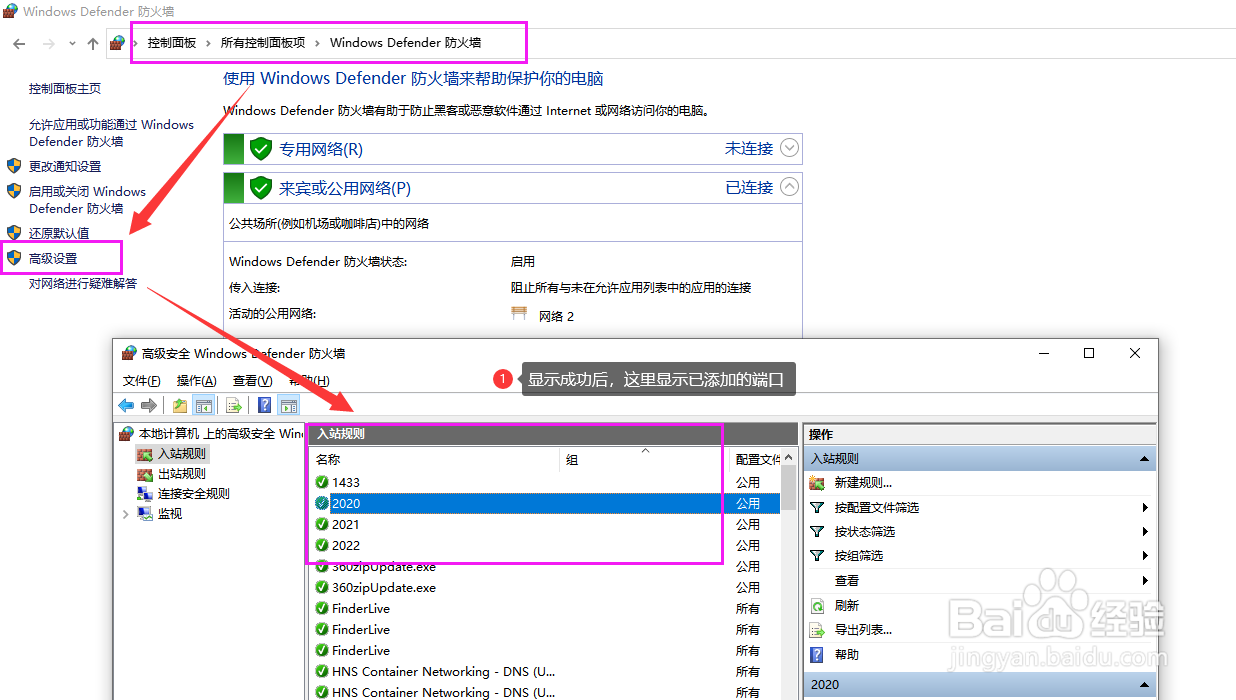Open 对网络进行疑难解答 link

(83, 284)
